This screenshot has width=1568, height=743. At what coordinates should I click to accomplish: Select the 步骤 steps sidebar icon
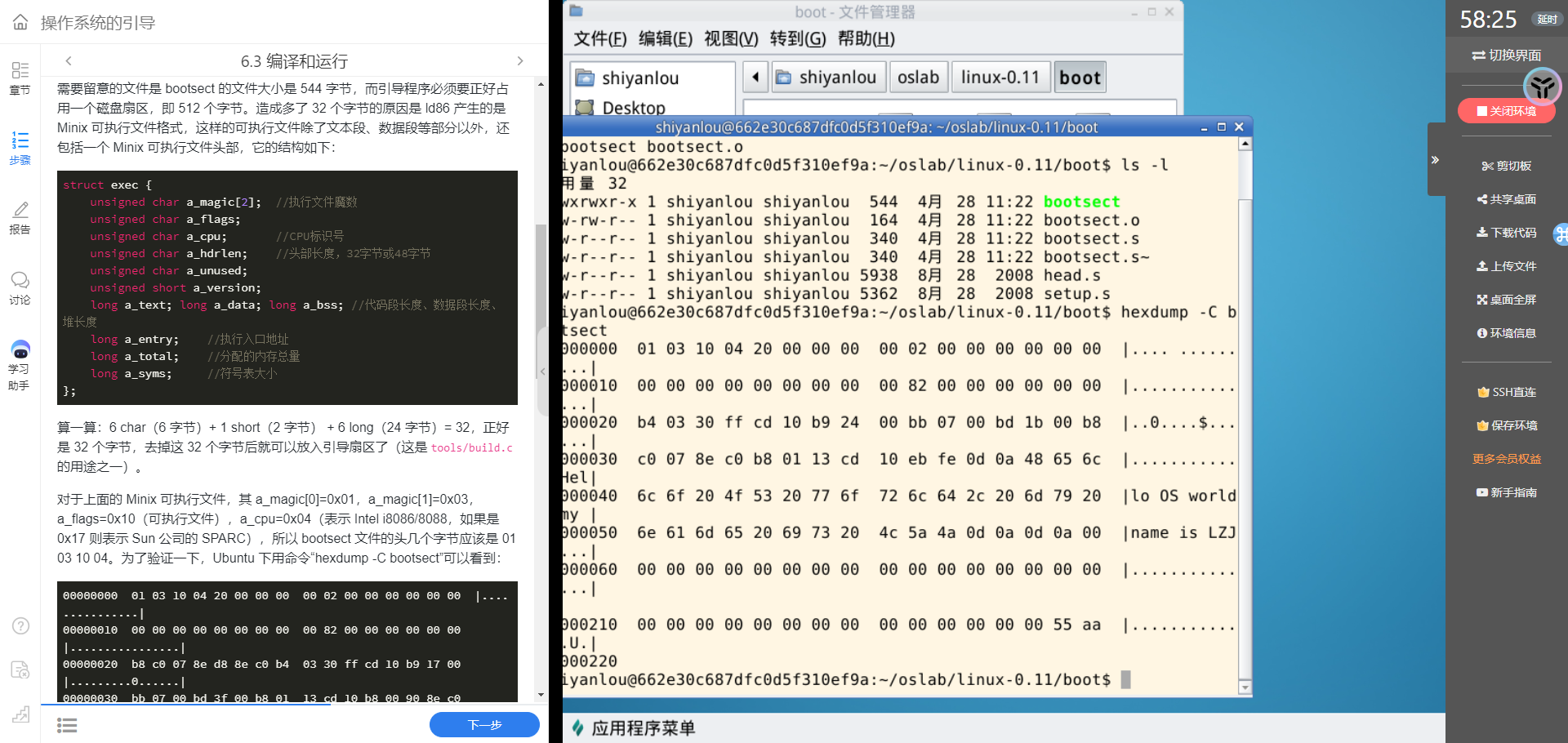click(20, 148)
